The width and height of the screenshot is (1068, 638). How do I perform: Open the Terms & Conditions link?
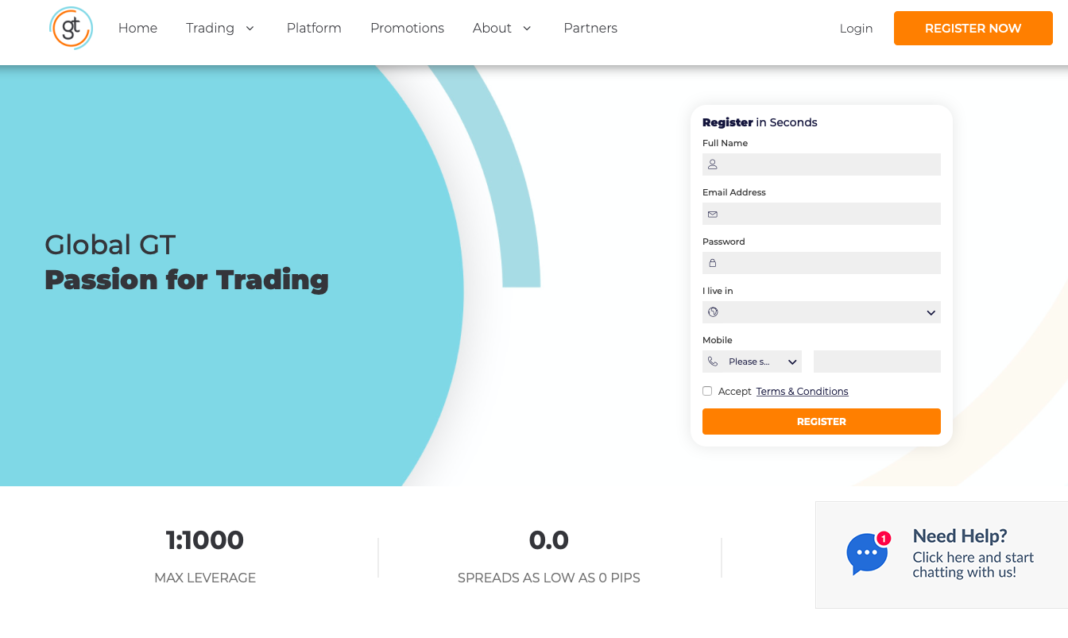click(x=802, y=391)
